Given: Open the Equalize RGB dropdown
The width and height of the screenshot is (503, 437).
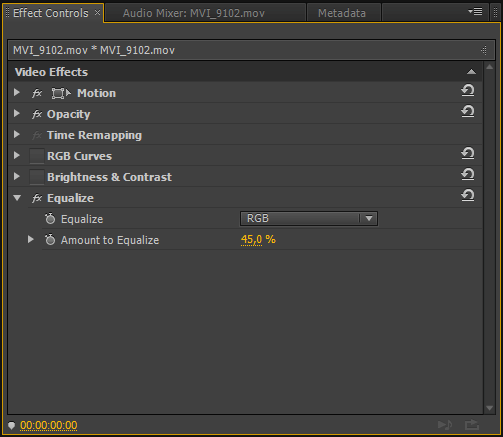Looking at the screenshot, I should click(x=309, y=219).
